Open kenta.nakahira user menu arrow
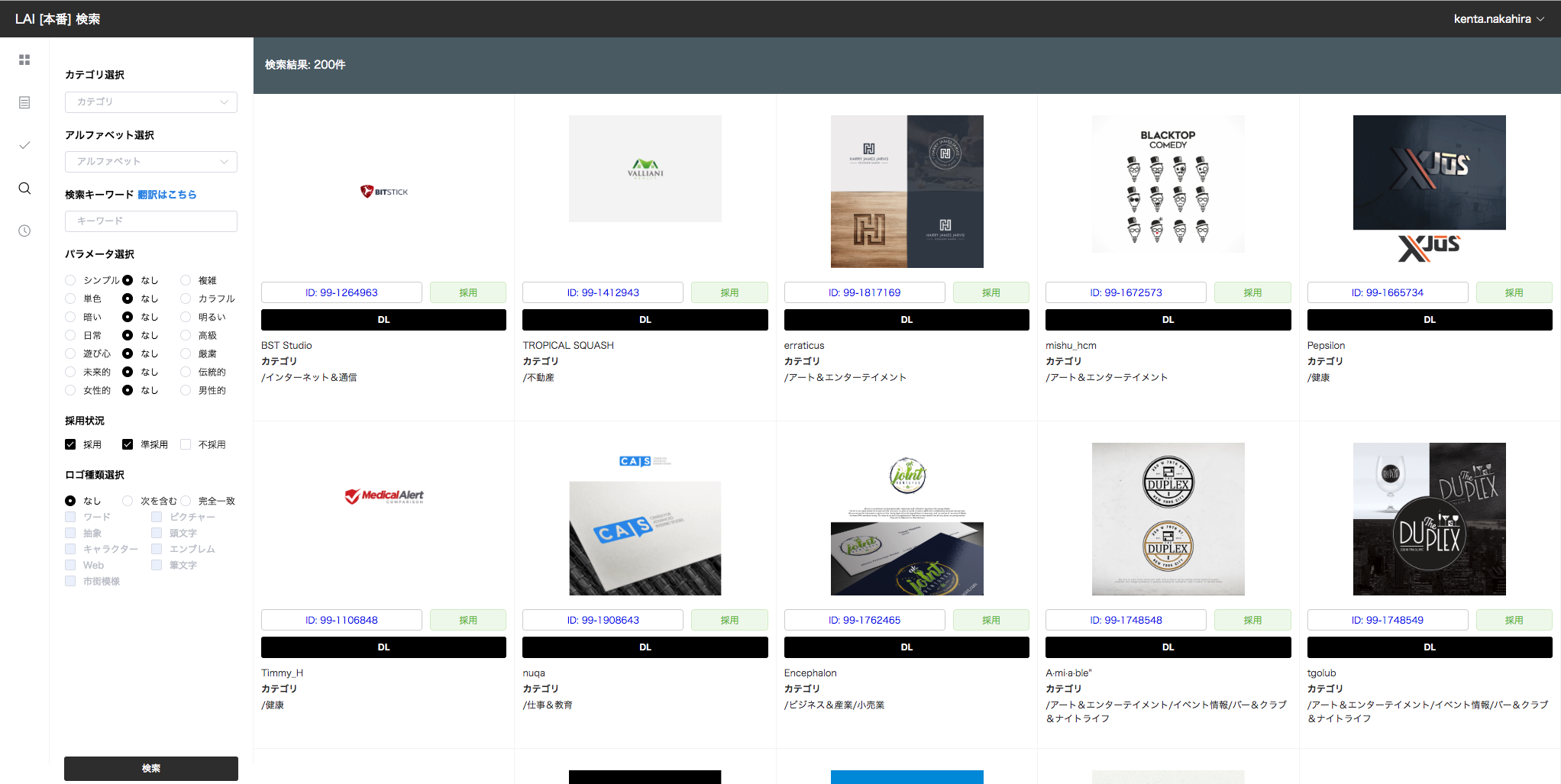Screen dimensions: 1561x784 tap(1540, 19)
